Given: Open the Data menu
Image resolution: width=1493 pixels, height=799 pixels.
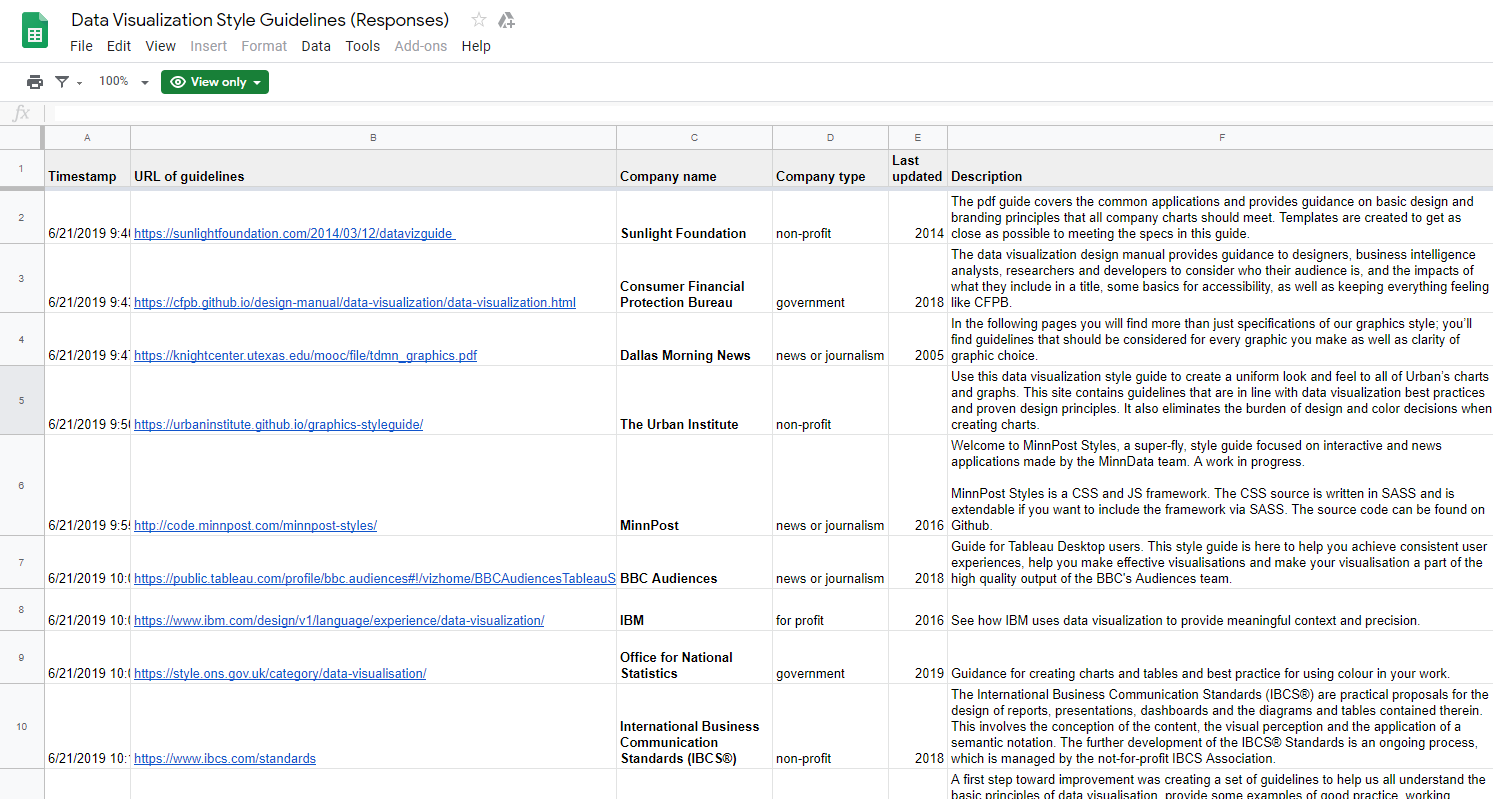Looking at the screenshot, I should [316, 45].
